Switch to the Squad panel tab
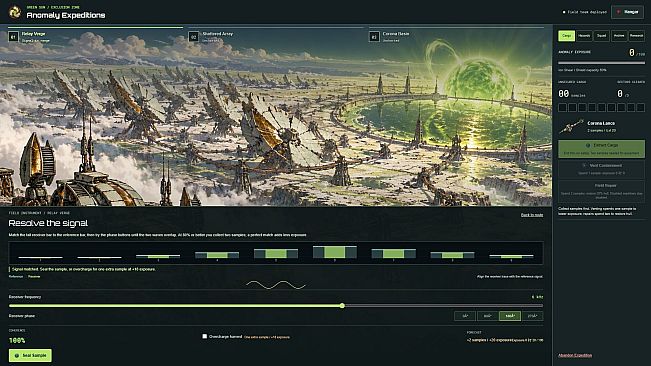The width and height of the screenshot is (651, 366). tap(601, 36)
